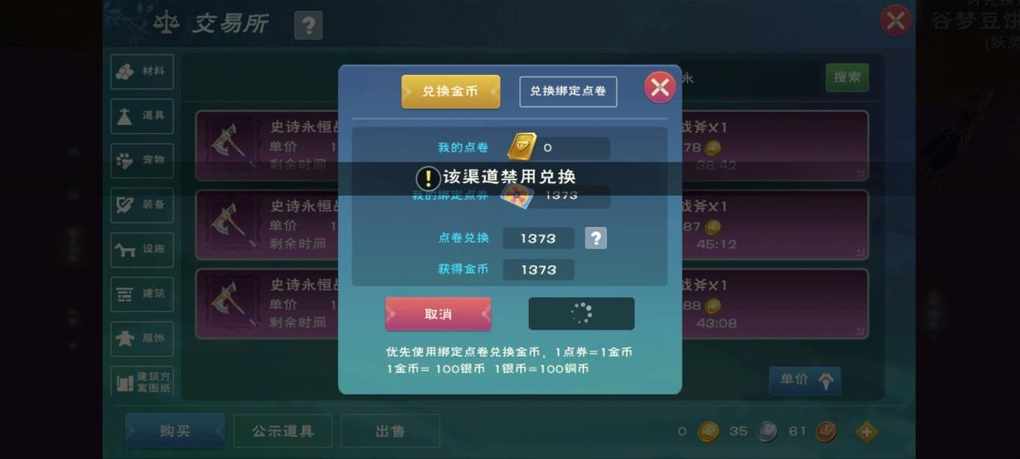Open the 出售 sell tab
The height and width of the screenshot is (459, 1020).
pos(390,431)
